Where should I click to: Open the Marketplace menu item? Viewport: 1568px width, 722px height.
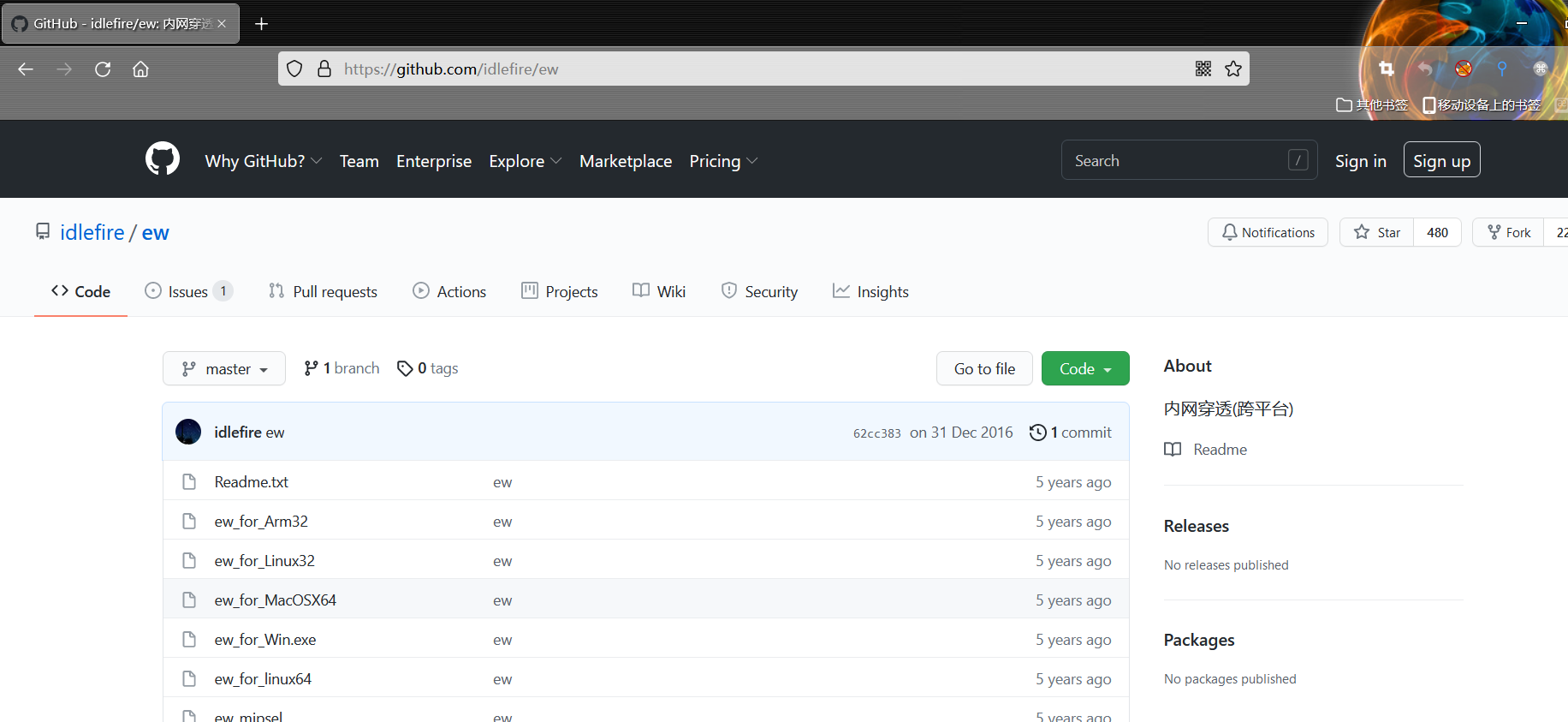[626, 161]
